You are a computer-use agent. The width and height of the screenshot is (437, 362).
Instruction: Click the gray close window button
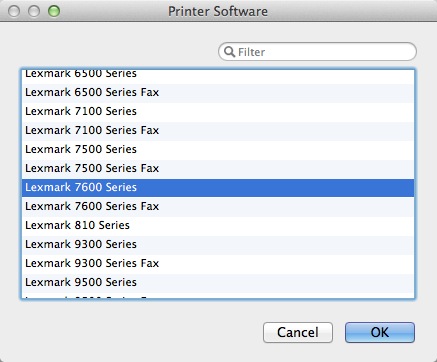coord(14,11)
